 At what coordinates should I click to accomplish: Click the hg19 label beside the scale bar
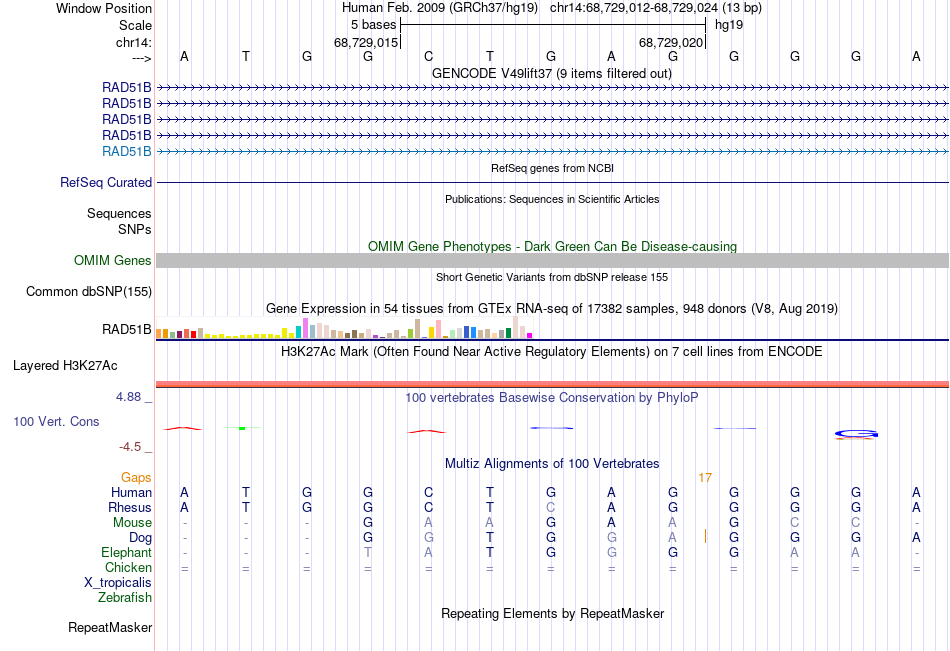tap(729, 25)
